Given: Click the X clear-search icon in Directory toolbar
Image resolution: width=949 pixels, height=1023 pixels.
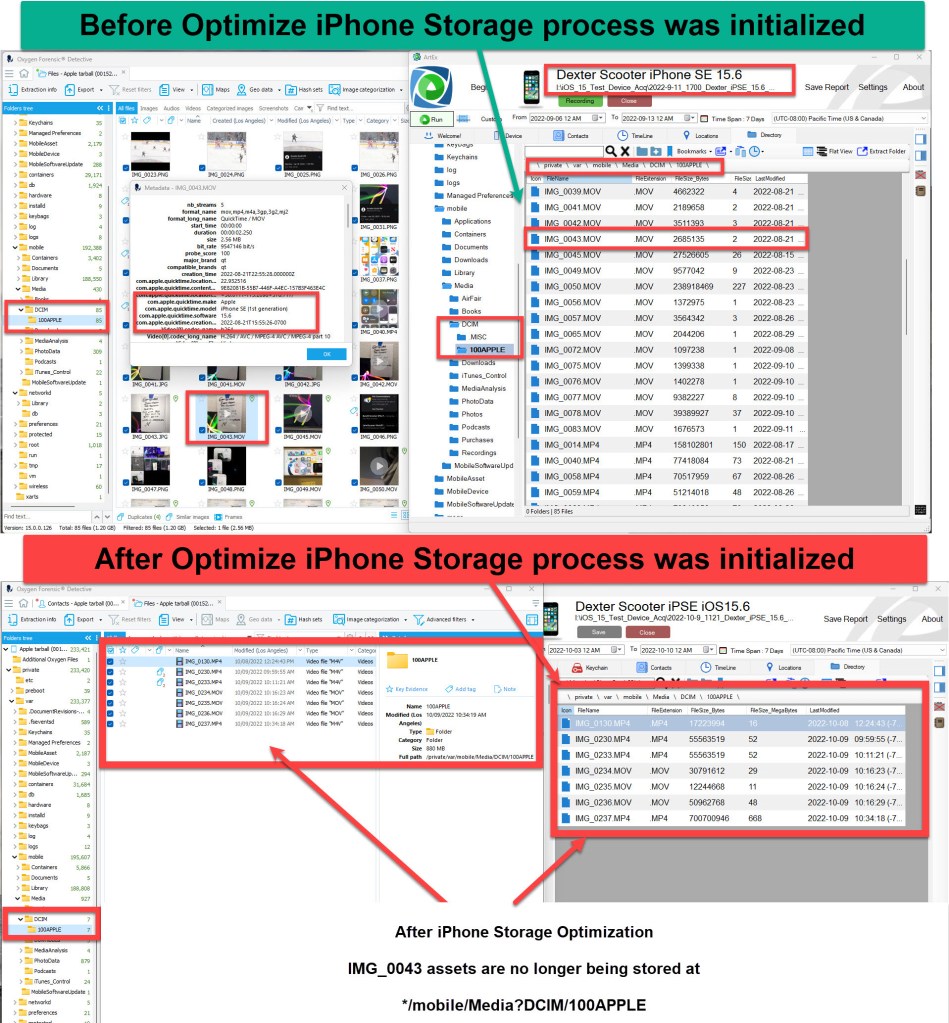Looking at the screenshot, I should point(626,151).
